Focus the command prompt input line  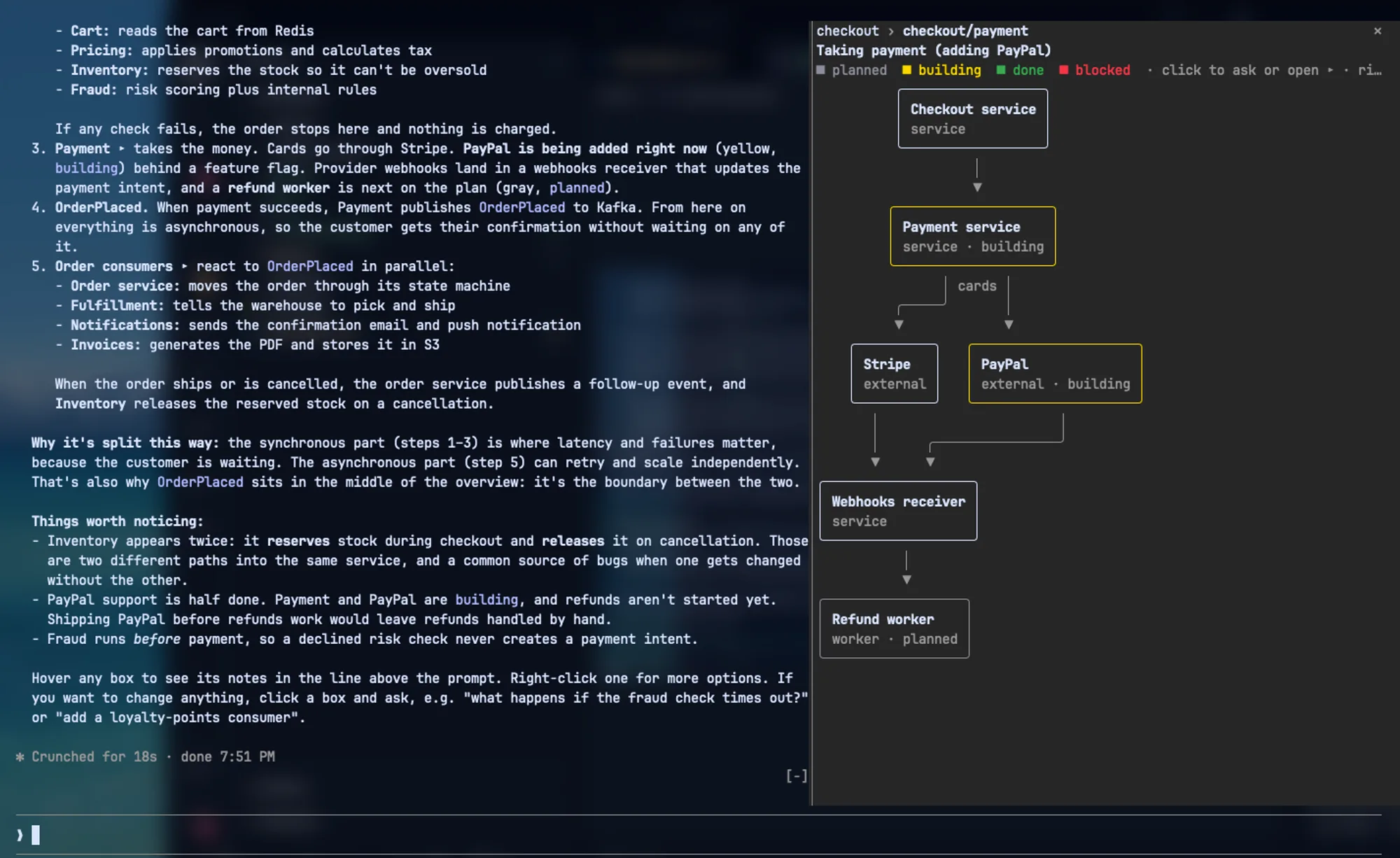[698, 835]
